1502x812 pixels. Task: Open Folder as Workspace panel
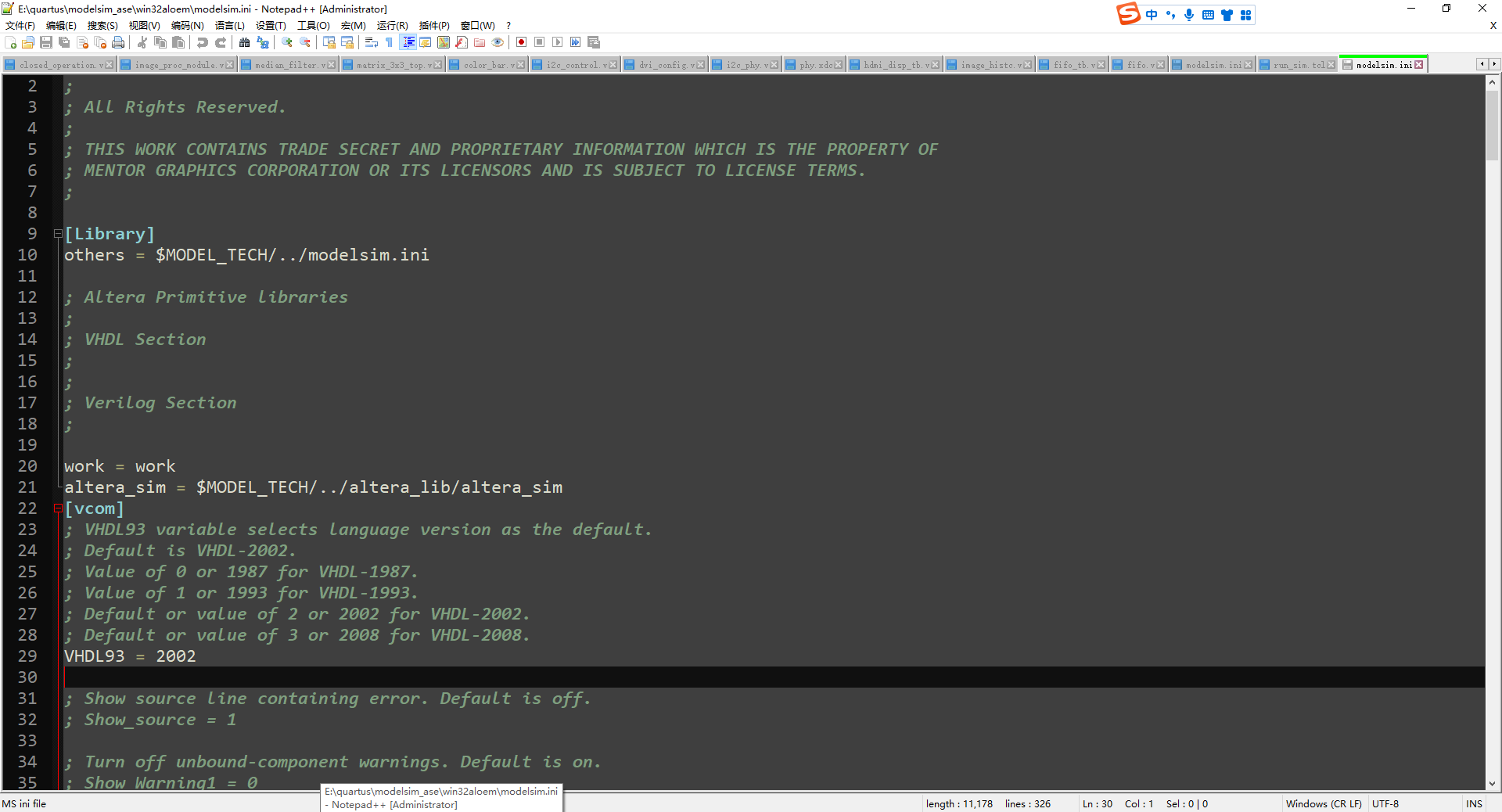point(480,42)
